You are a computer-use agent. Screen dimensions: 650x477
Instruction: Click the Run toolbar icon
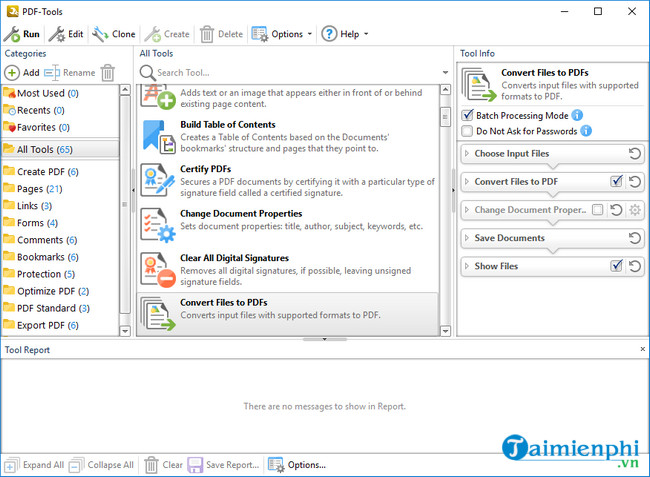[12, 34]
